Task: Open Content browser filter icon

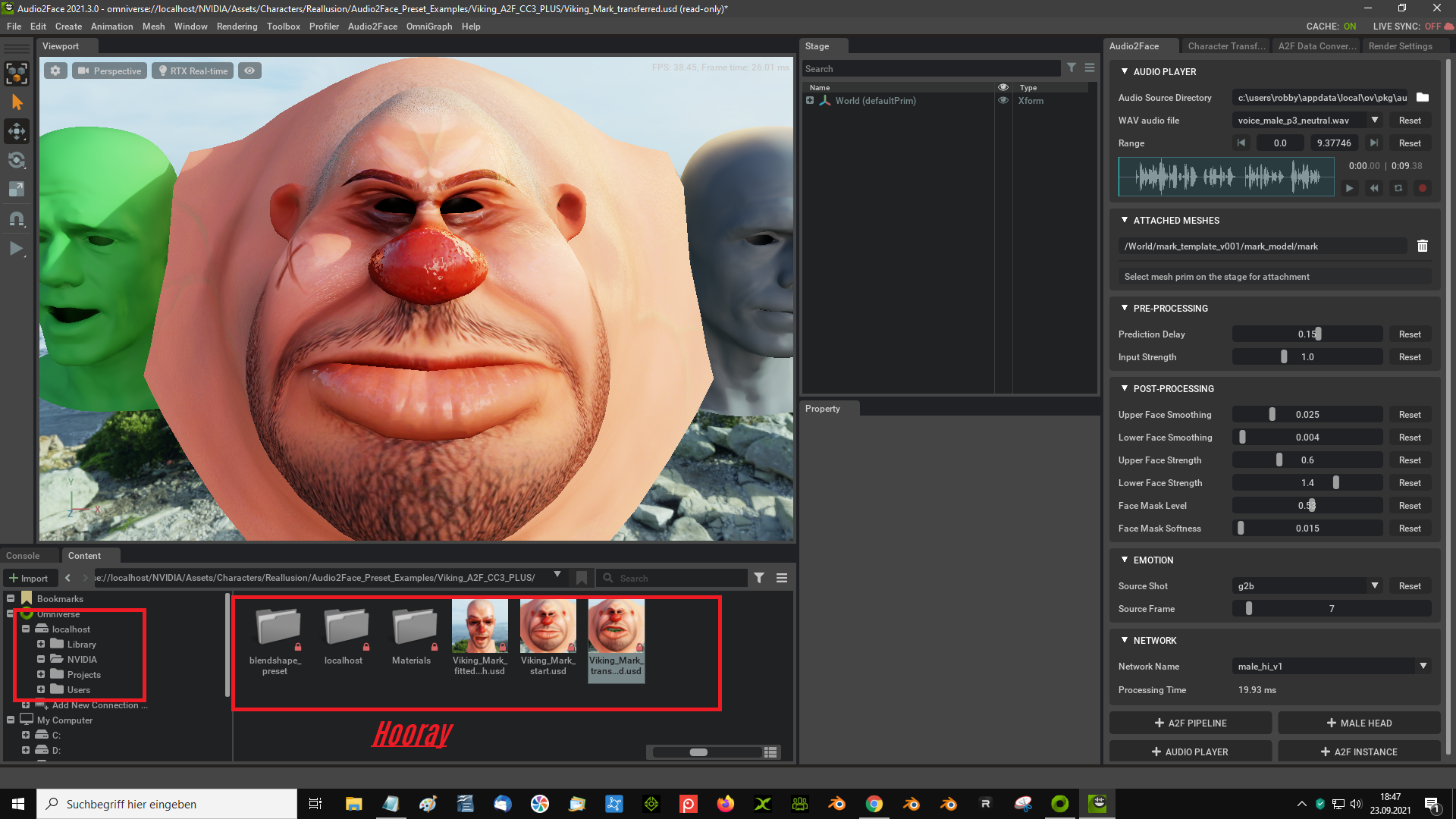Action: tap(759, 578)
